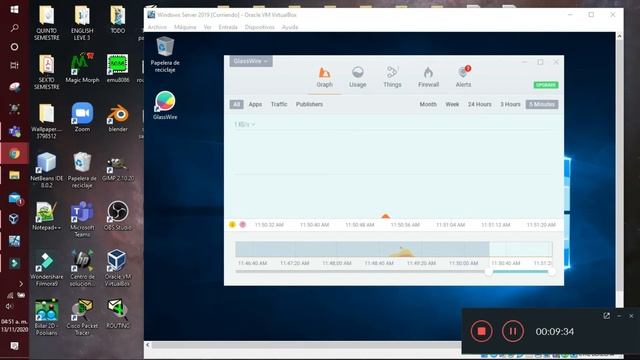
Task: Launch Zoom from the desktop
Action: pyautogui.click(x=82, y=117)
